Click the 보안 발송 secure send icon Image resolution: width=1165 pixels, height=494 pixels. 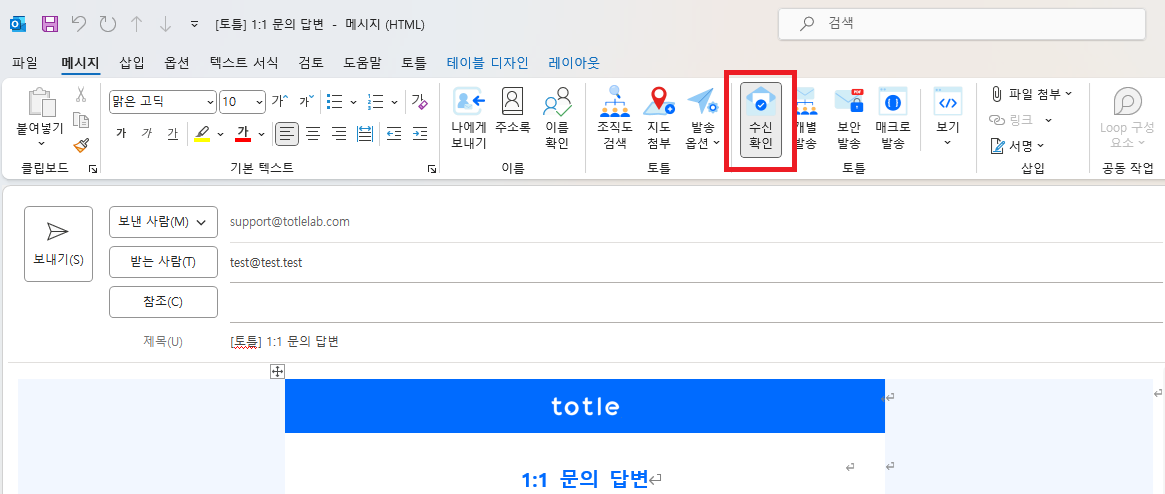pos(849,102)
